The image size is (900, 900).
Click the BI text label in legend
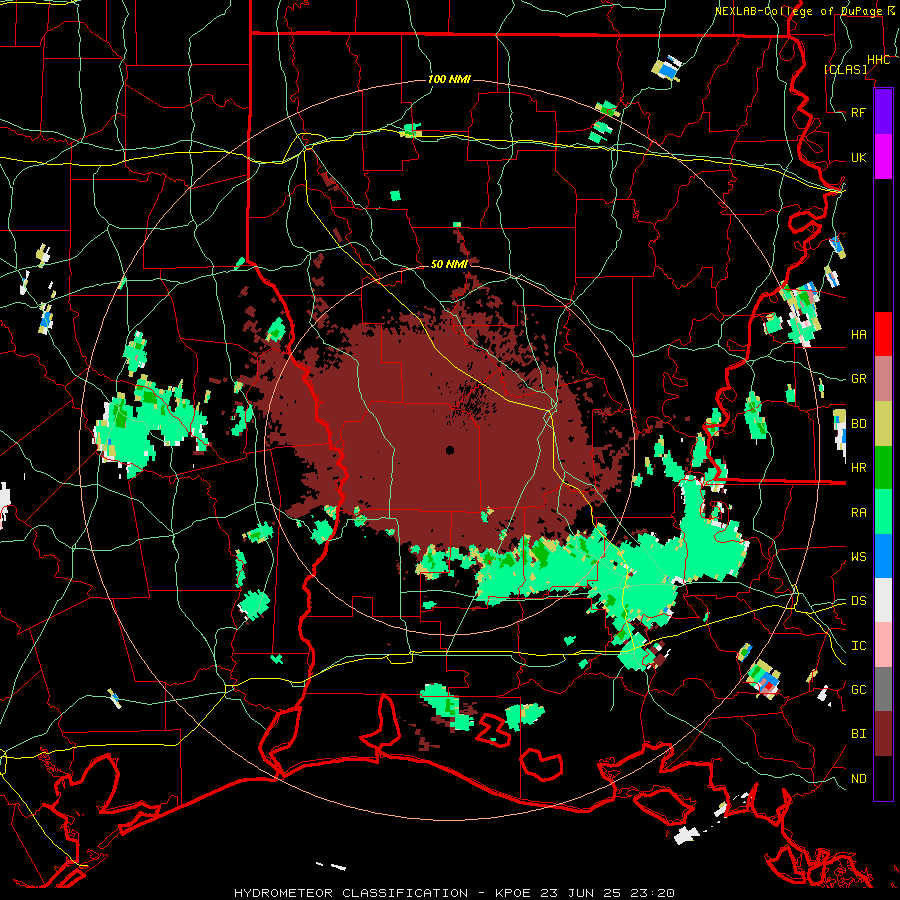pos(859,734)
